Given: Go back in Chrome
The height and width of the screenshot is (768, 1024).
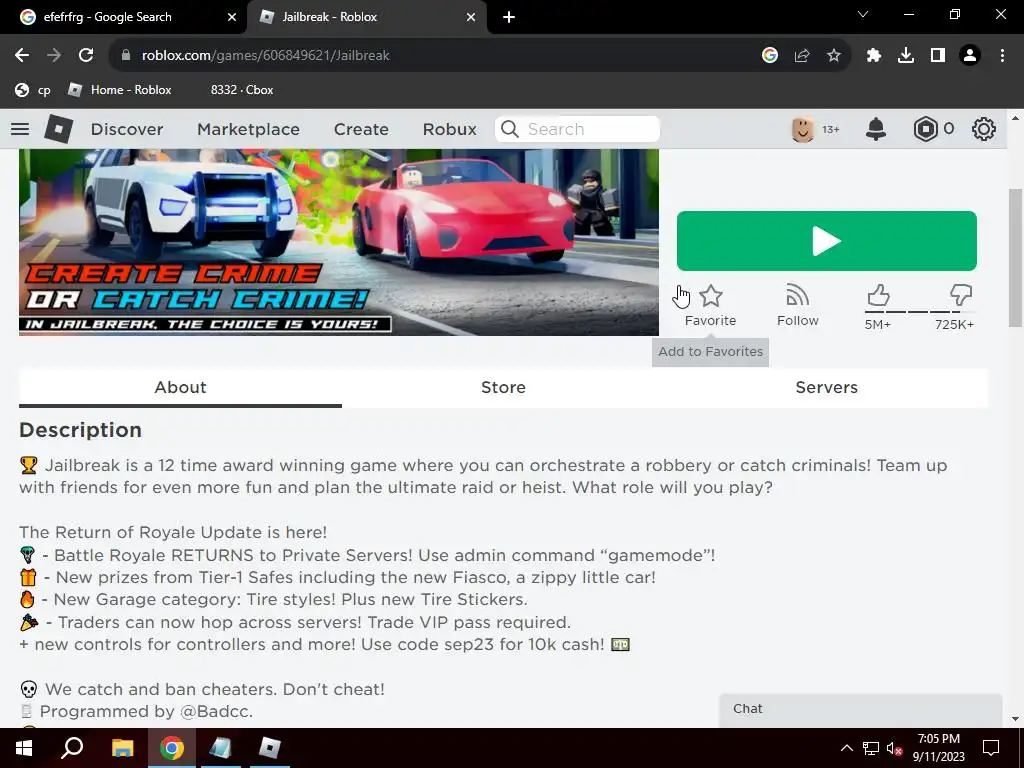Looking at the screenshot, I should [x=22, y=56].
